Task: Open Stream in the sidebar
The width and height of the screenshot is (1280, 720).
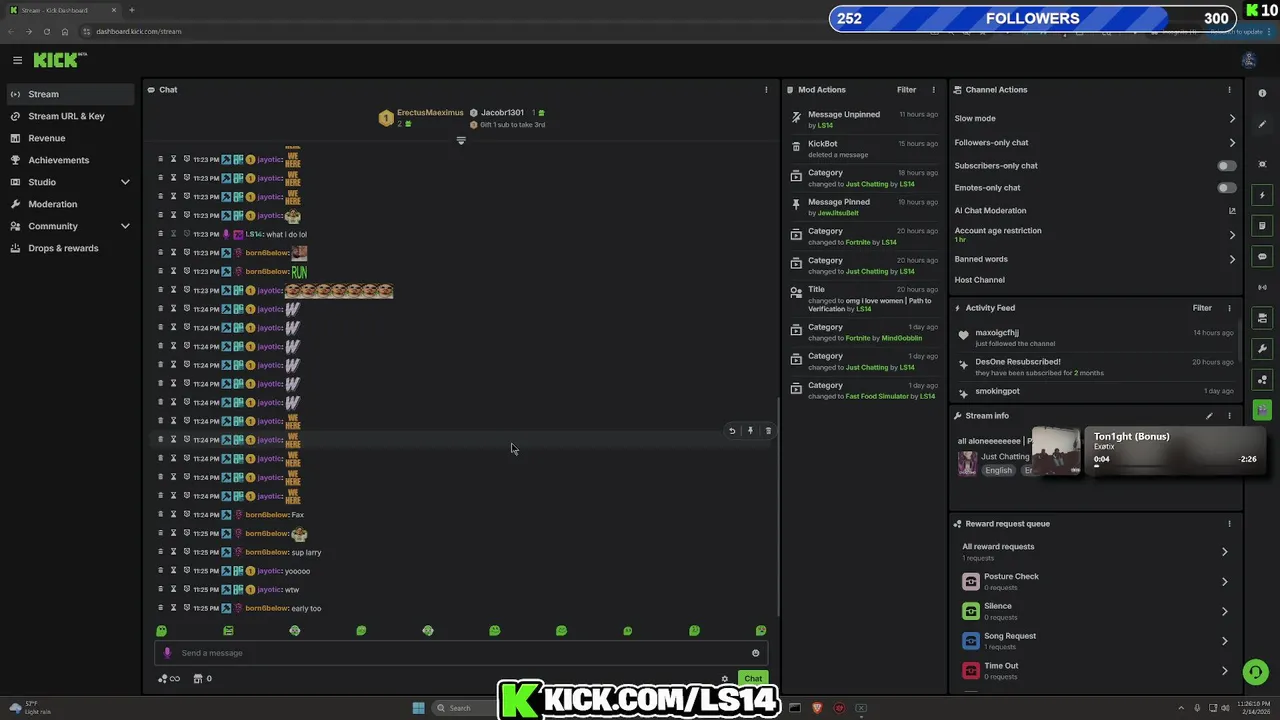Action: click(x=70, y=94)
